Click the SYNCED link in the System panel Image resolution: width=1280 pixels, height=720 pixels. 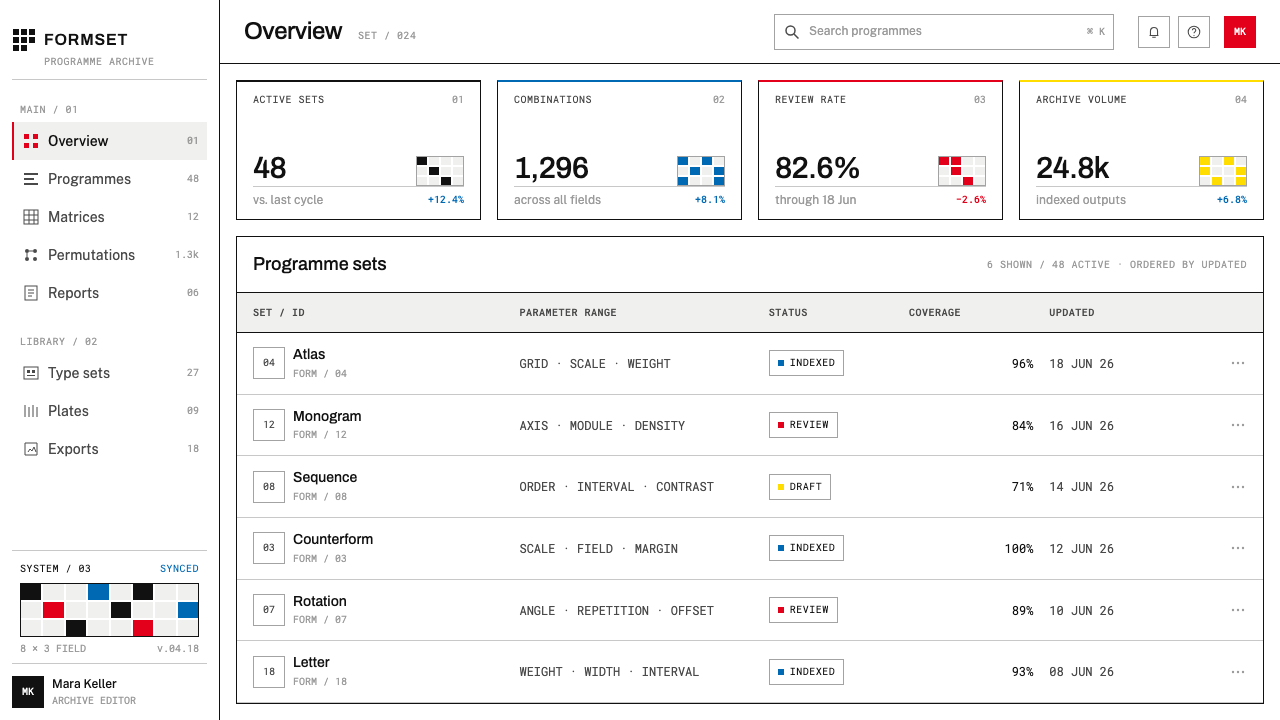click(179, 569)
